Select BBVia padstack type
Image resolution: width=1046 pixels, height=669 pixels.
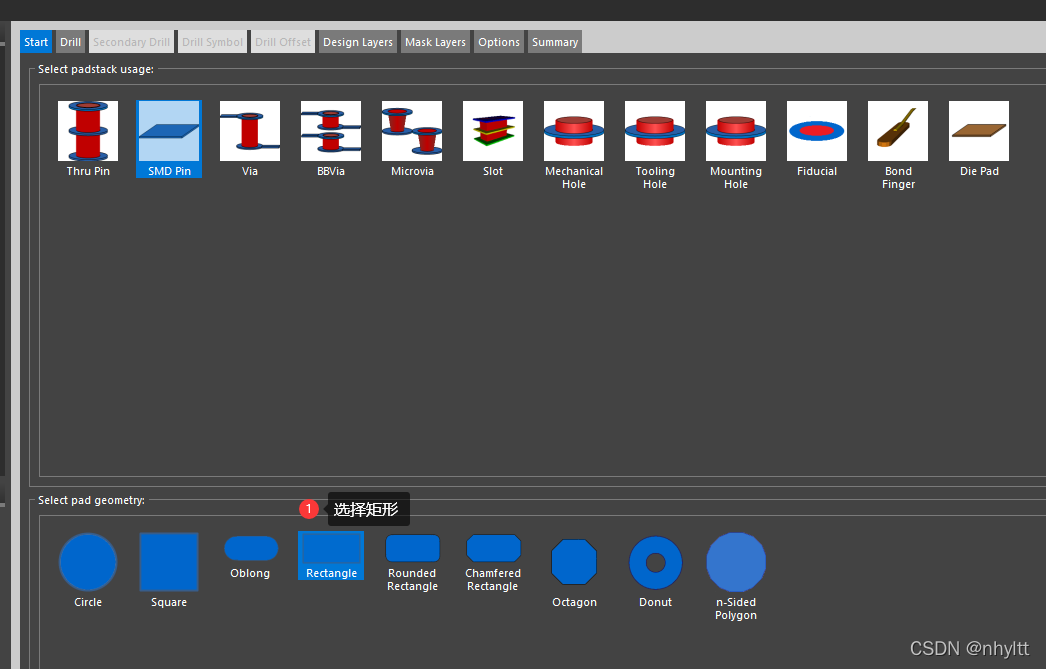pyautogui.click(x=331, y=131)
